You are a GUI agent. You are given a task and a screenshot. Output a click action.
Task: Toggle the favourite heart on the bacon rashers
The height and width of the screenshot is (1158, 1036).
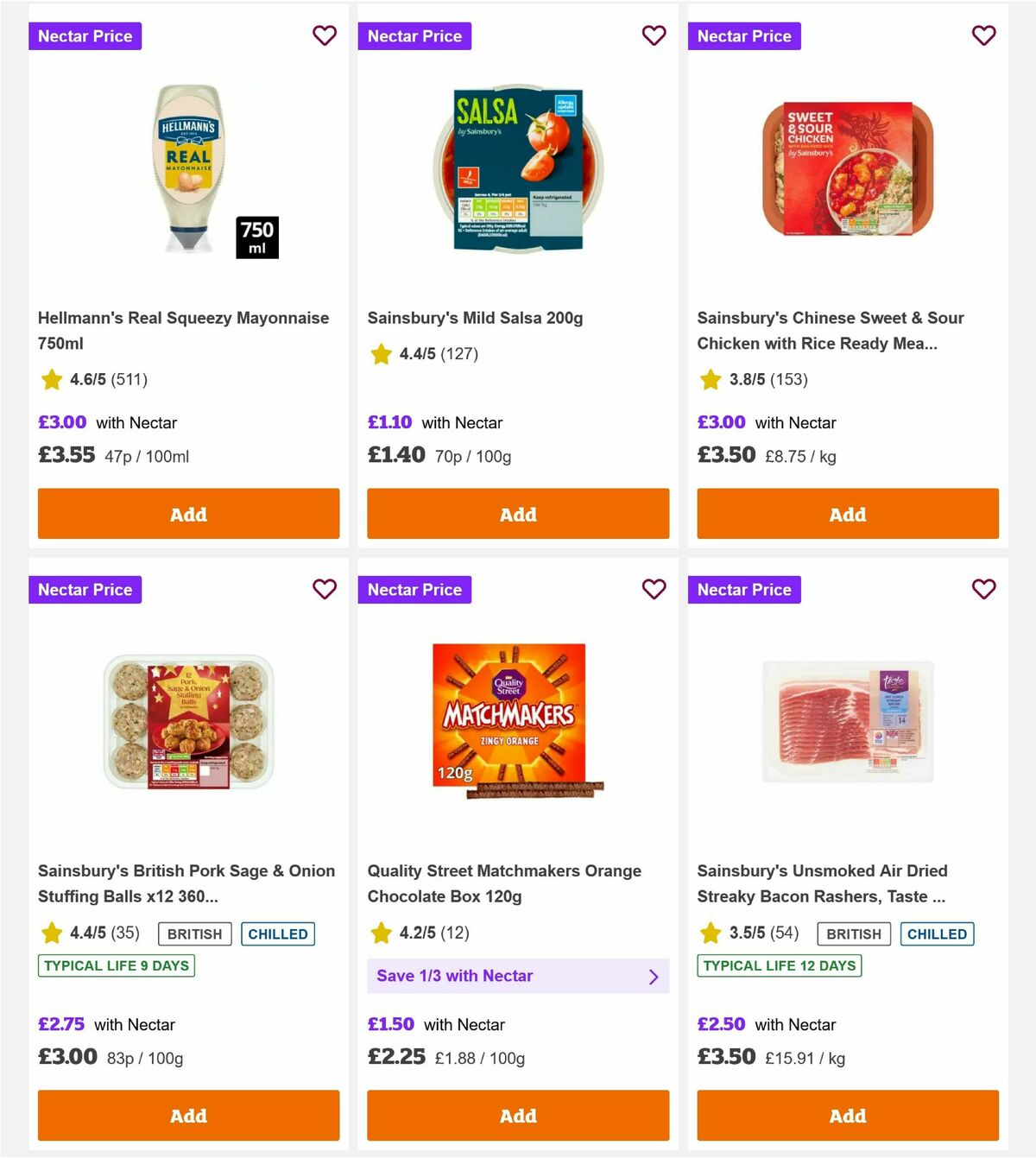coord(984,589)
